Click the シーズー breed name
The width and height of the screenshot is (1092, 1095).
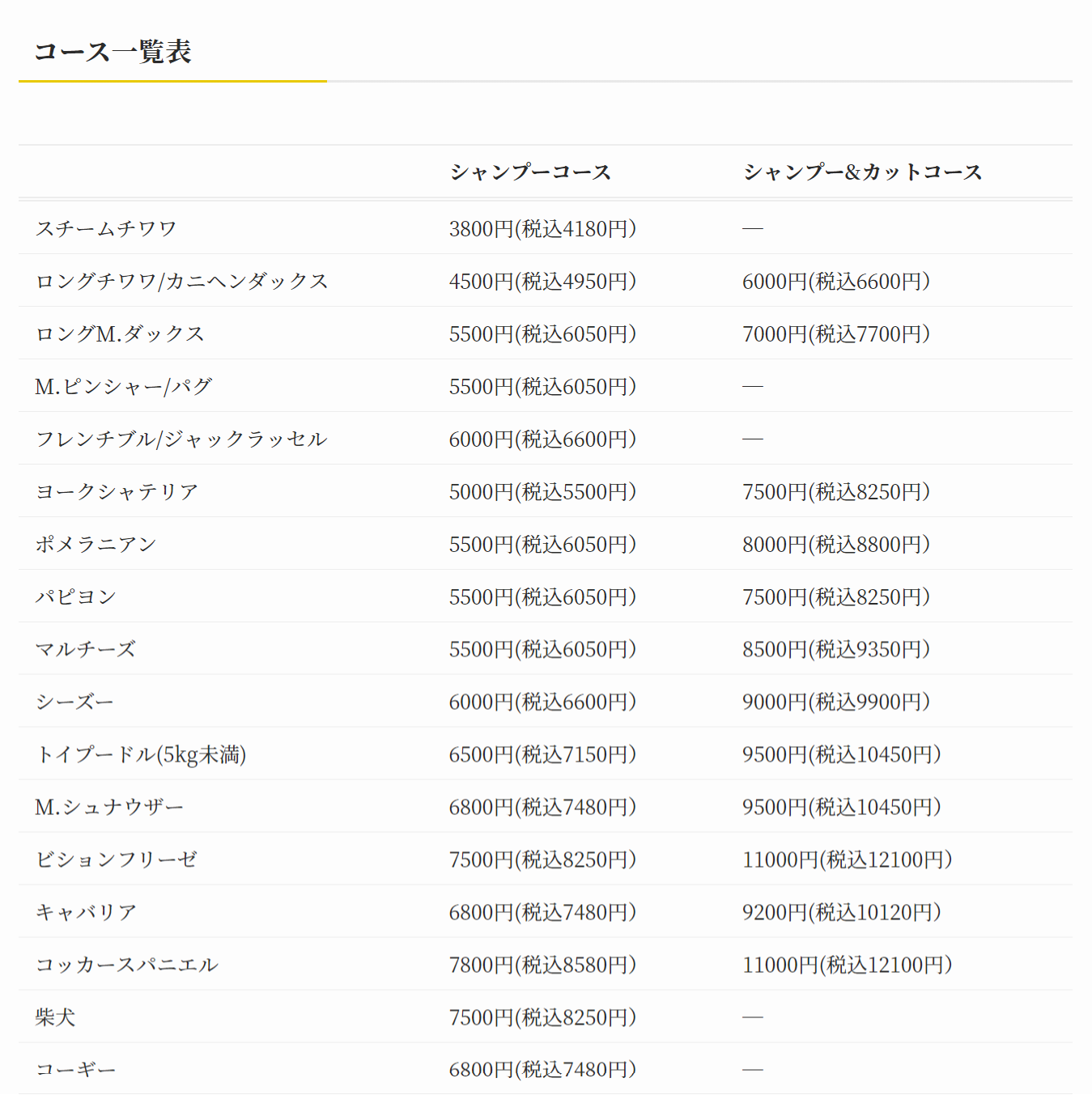coord(74,702)
